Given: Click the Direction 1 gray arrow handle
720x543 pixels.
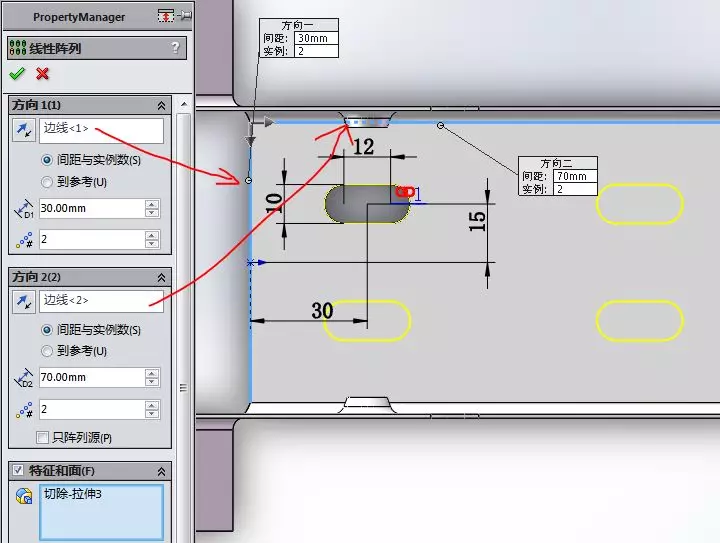Looking at the screenshot, I should tap(250, 140).
